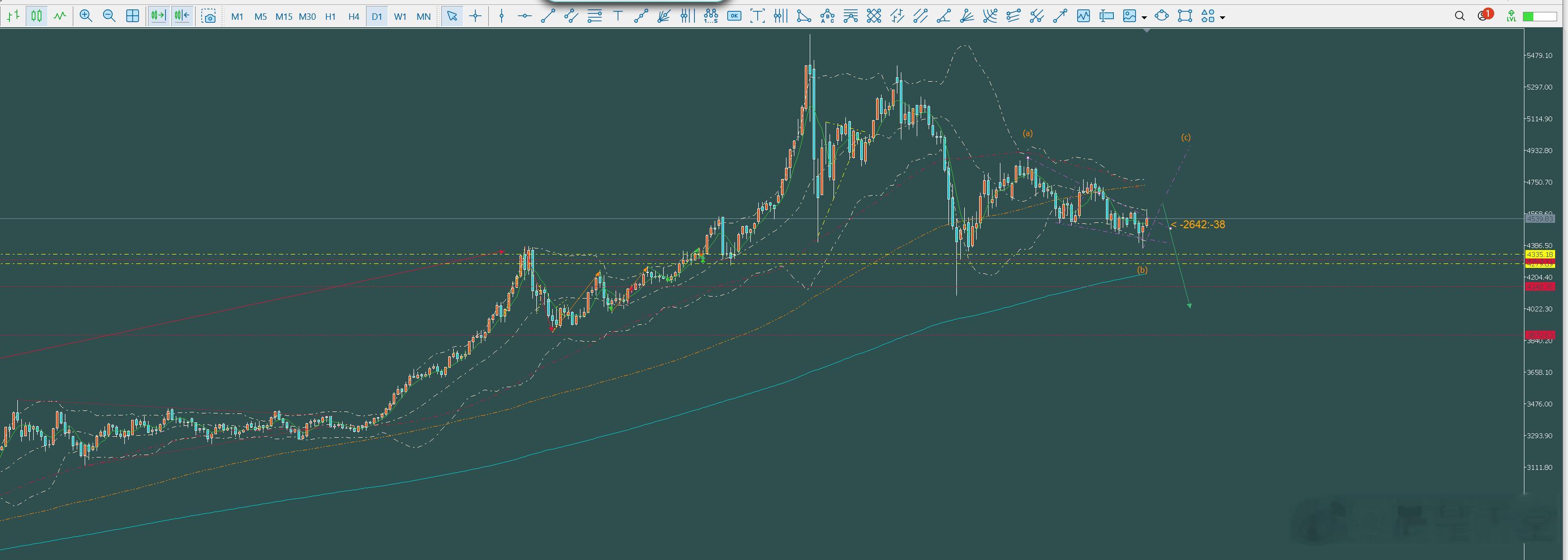Viewport: 1568px width, 560px height.
Task: Select the M5 timeframe
Action: [261, 16]
